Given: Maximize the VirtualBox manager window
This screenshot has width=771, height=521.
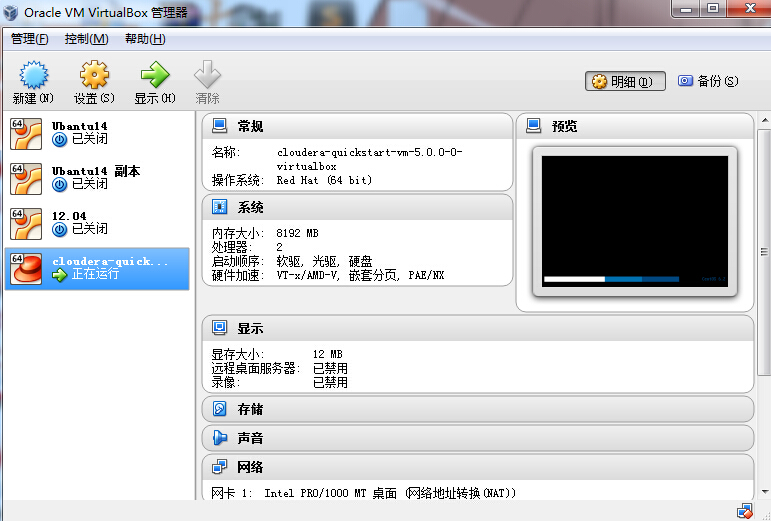Looking at the screenshot, I should point(713,8).
